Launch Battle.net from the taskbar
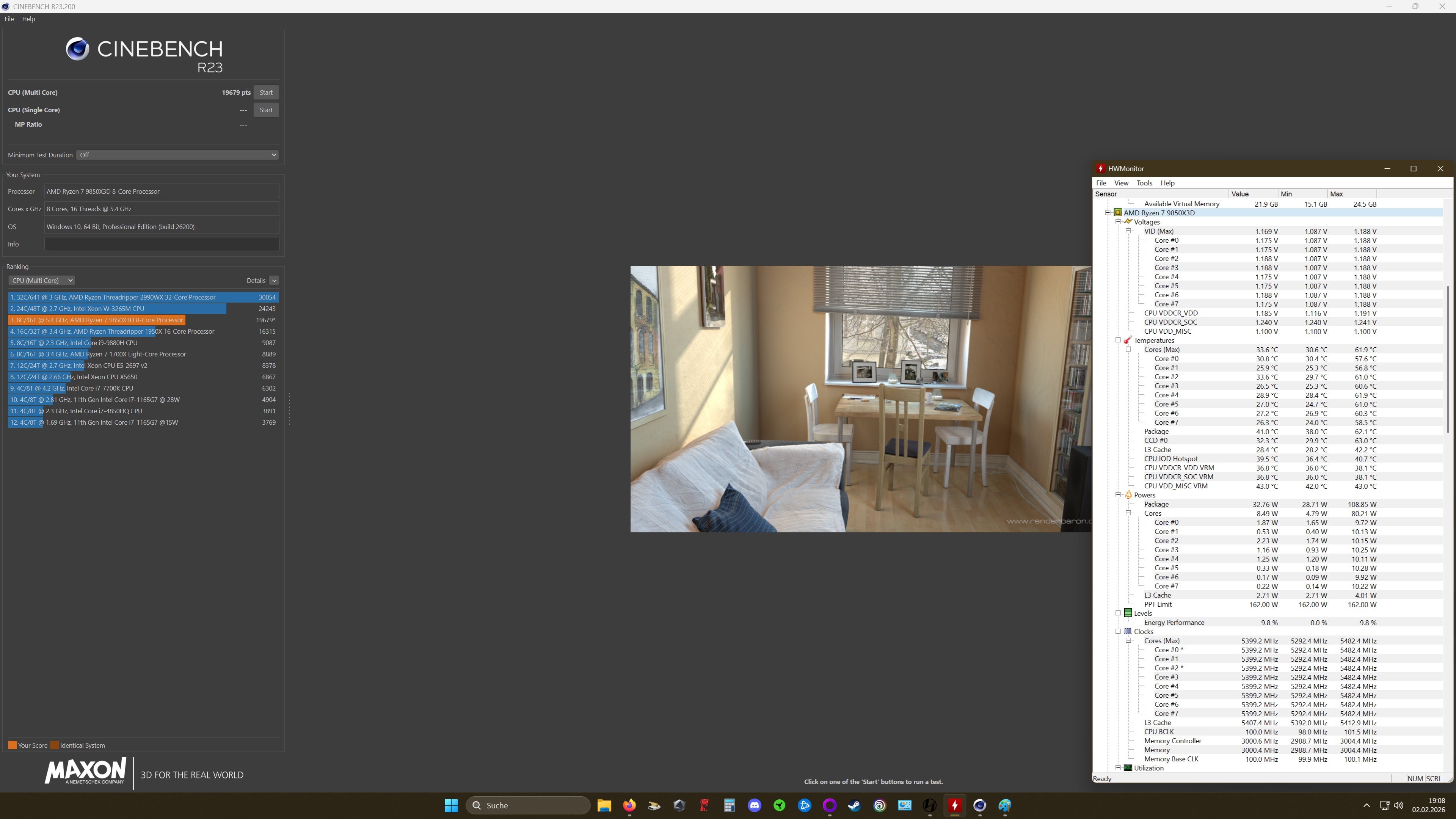The width and height of the screenshot is (1456, 819). pyautogui.click(x=804, y=805)
